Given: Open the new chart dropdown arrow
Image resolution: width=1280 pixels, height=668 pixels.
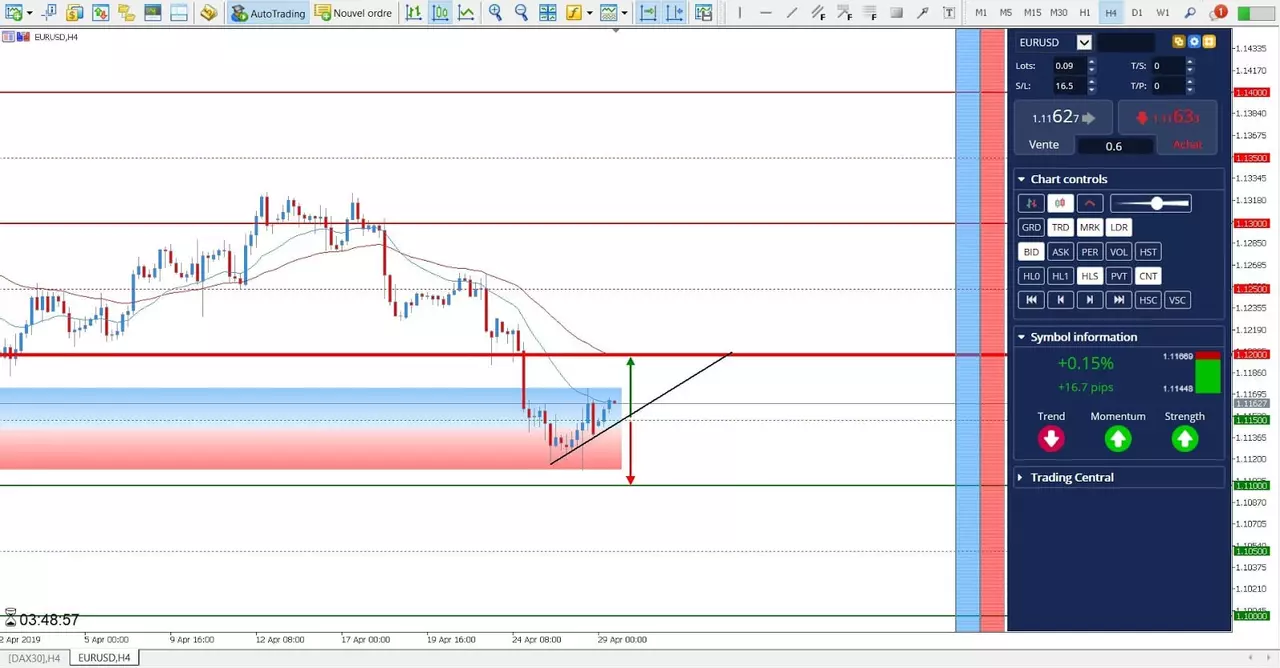Looking at the screenshot, I should 30,13.
